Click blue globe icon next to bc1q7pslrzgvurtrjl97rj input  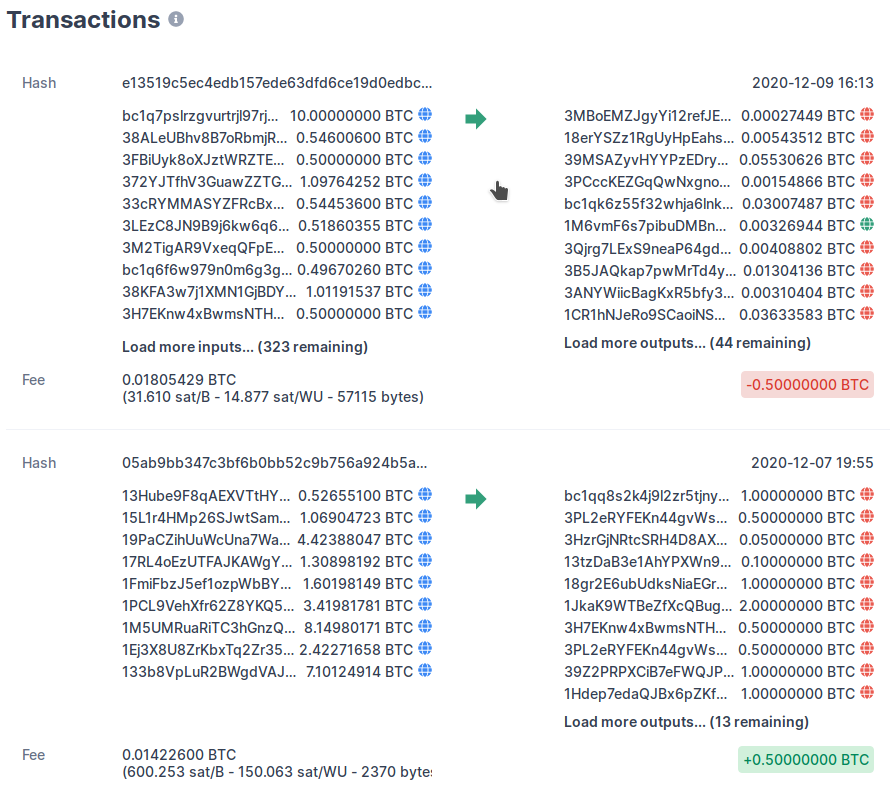click(x=425, y=115)
